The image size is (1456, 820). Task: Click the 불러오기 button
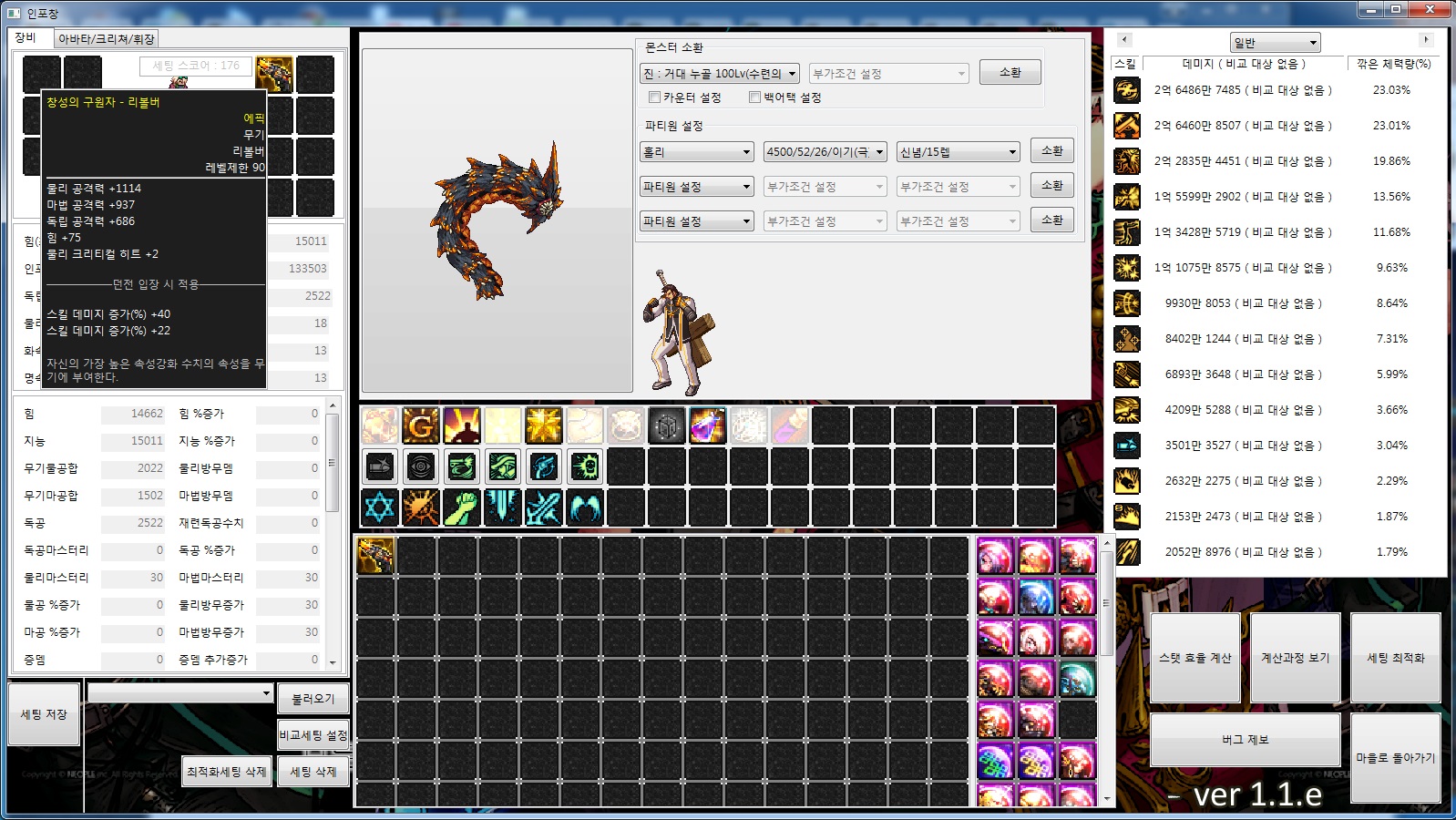click(x=313, y=699)
